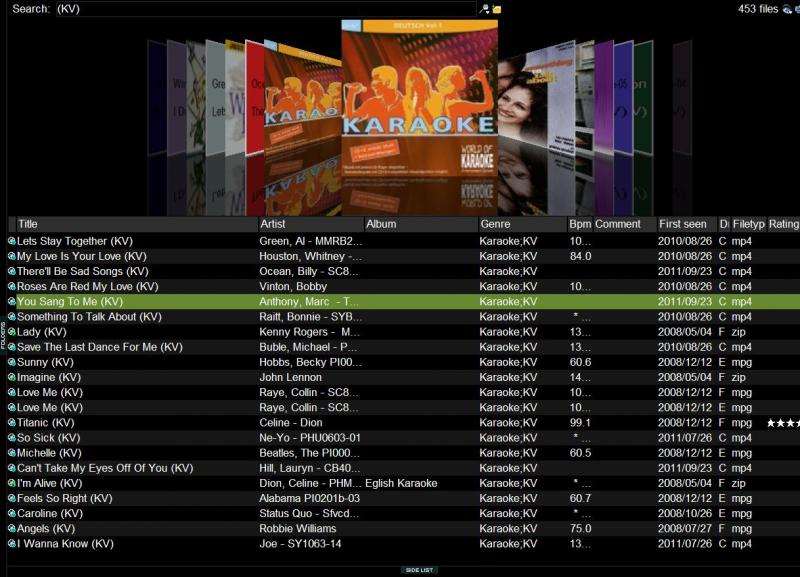Sort the list by the Genre column
800x577 pixels.
click(x=522, y=224)
